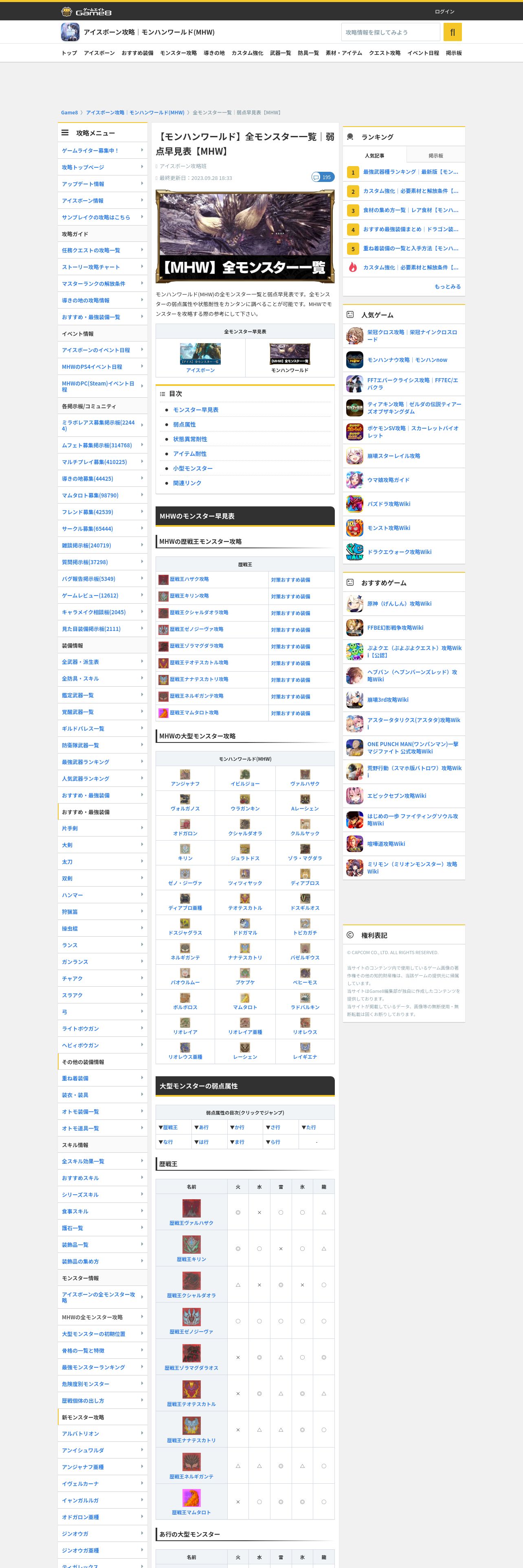Click the search input field
Image resolution: width=523 pixels, height=1568 pixels.
[x=390, y=32]
